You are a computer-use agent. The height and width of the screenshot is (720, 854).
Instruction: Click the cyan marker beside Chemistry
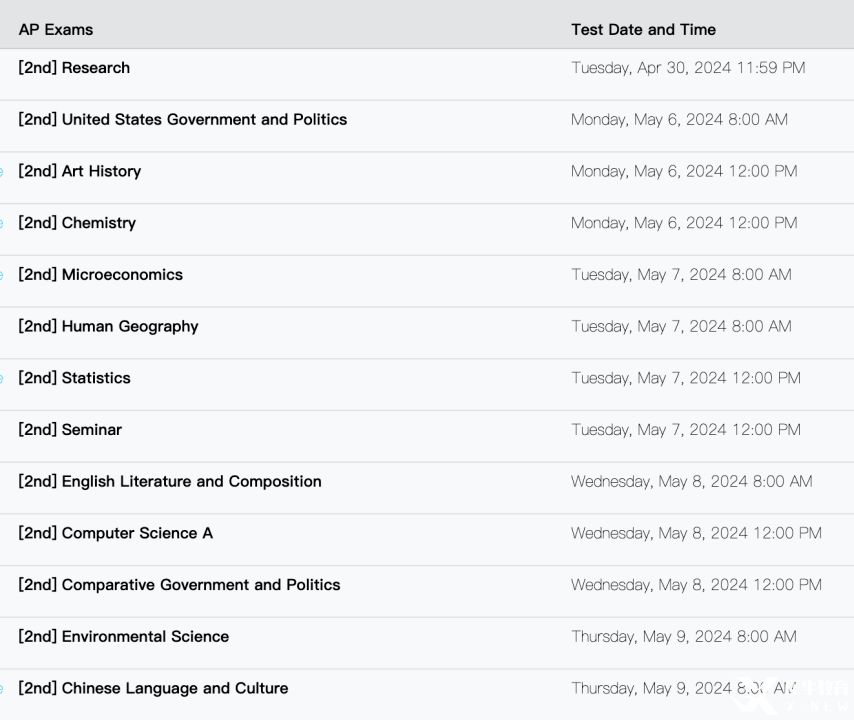click(x=2, y=224)
